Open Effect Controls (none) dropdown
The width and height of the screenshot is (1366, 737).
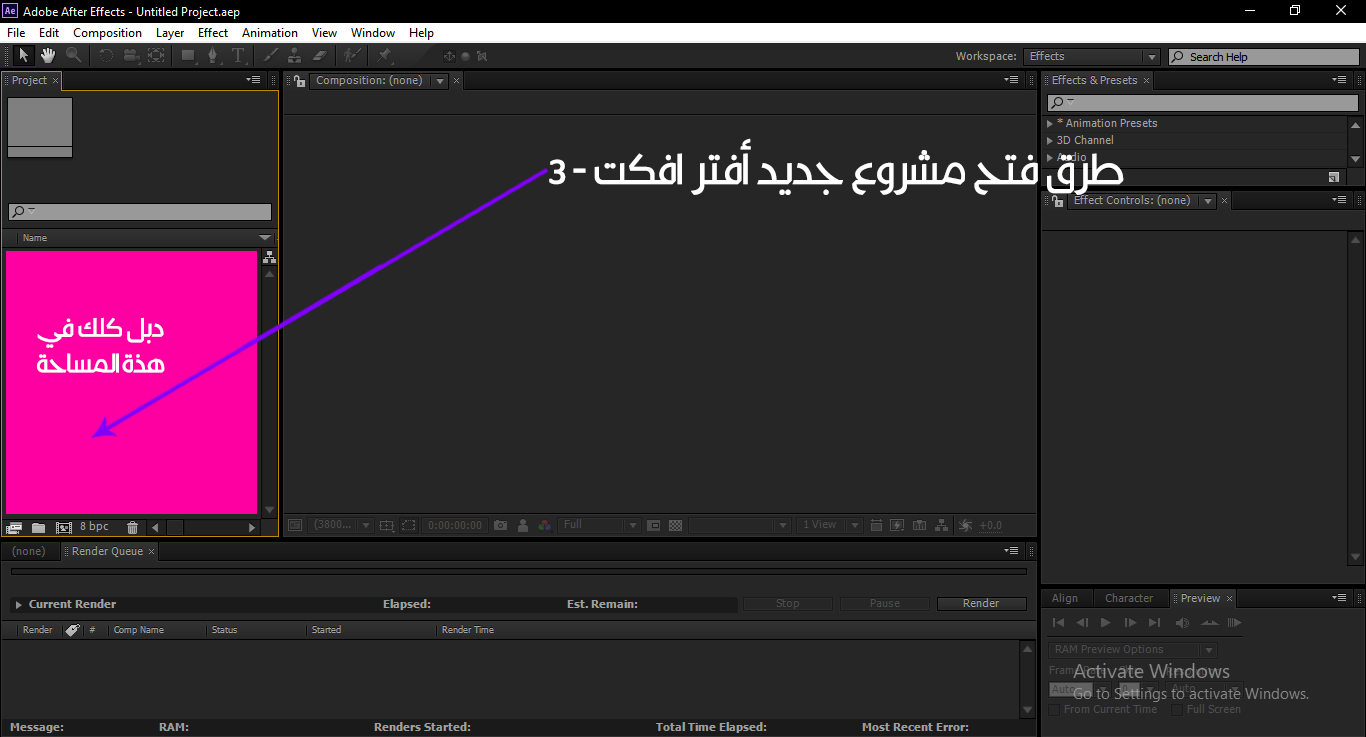point(1208,201)
